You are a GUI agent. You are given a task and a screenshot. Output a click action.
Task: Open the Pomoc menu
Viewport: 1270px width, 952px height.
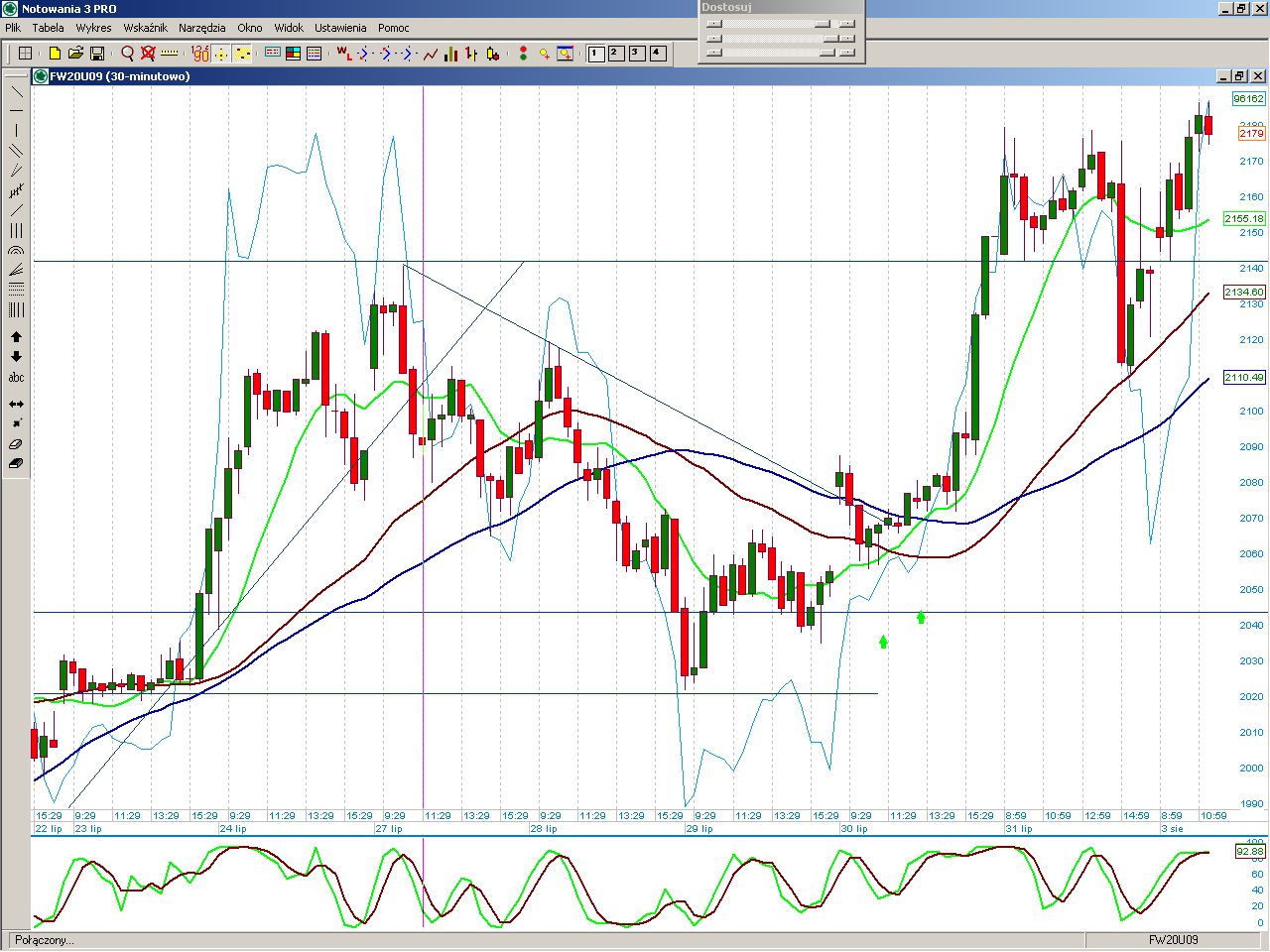pyautogui.click(x=393, y=28)
